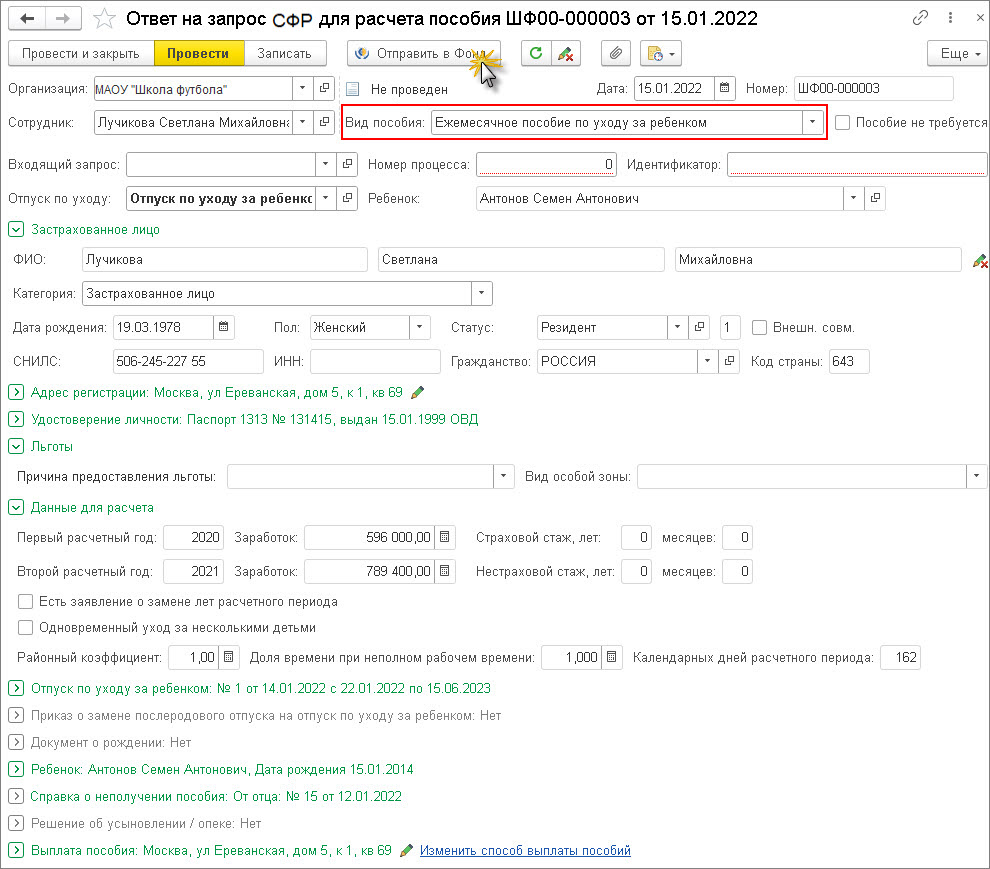Add document to favorites with star icon
990x869 pixels.
pyautogui.click(x=104, y=18)
